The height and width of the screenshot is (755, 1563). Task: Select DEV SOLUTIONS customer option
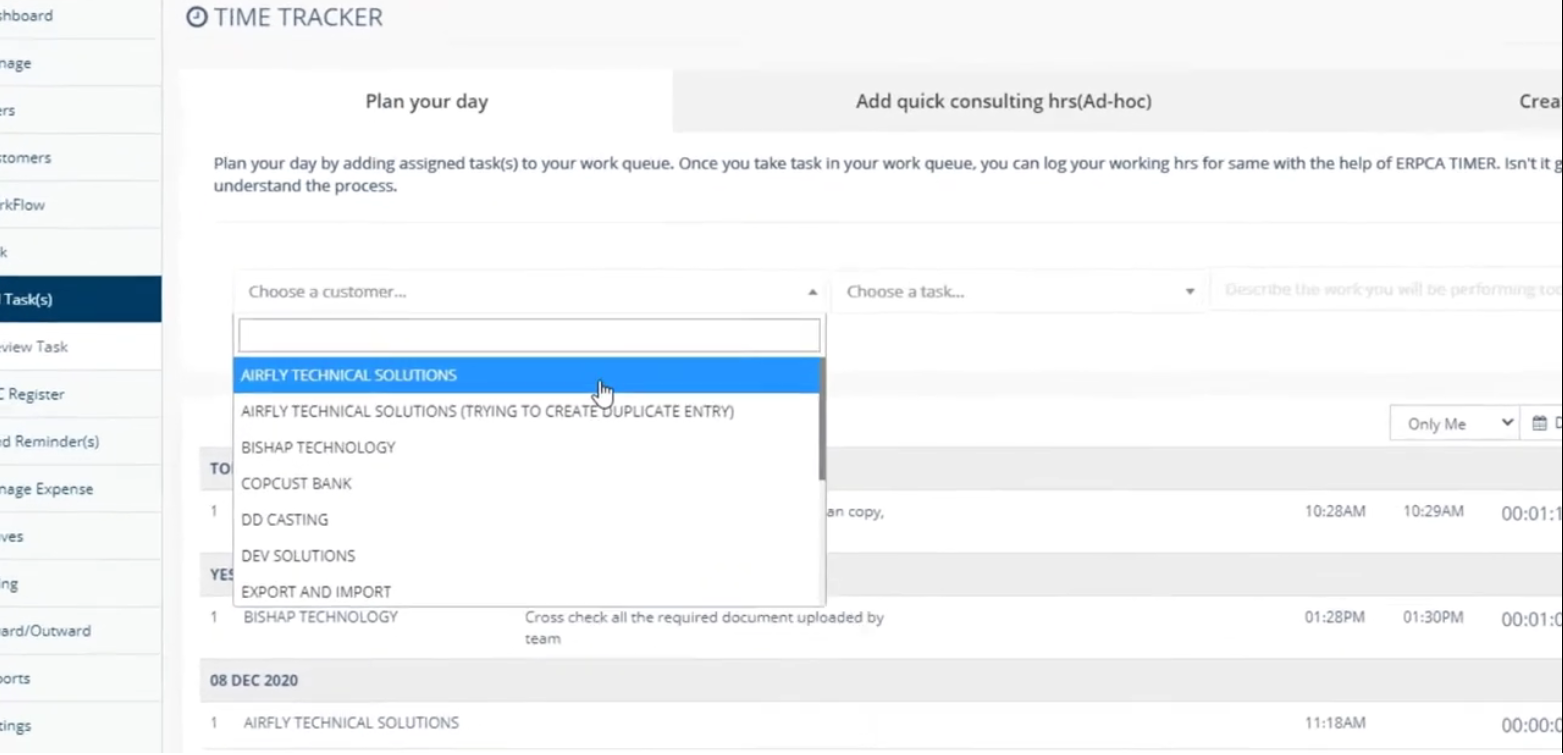point(526,555)
